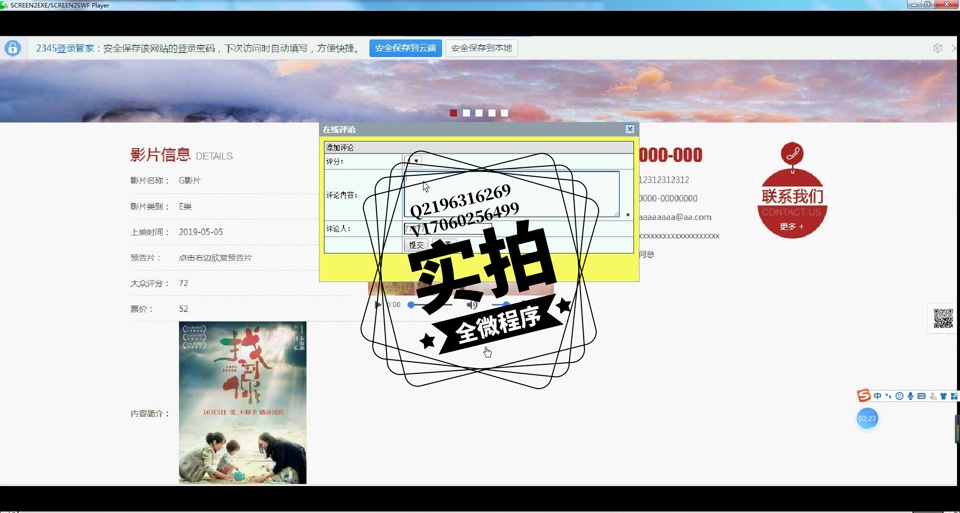Open the Sogou emoji face panel
960x513 pixels.
[x=899, y=396]
